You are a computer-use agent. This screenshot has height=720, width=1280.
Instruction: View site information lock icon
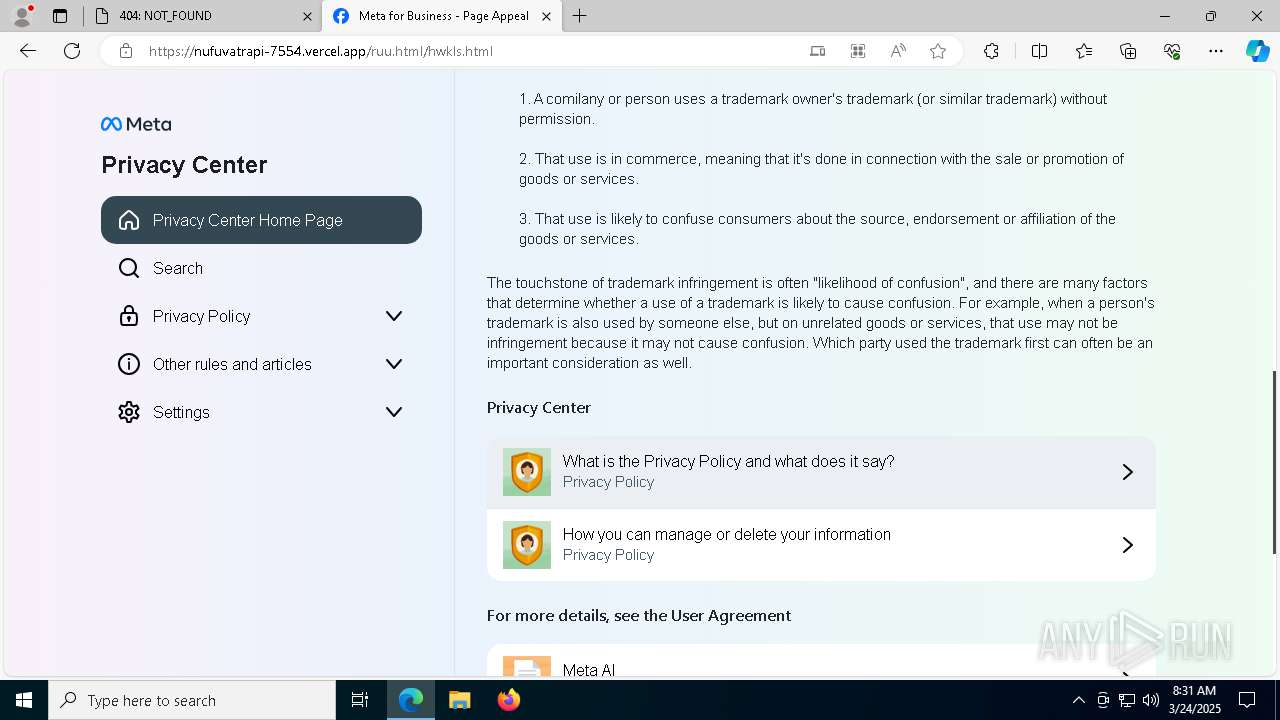tap(126, 51)
